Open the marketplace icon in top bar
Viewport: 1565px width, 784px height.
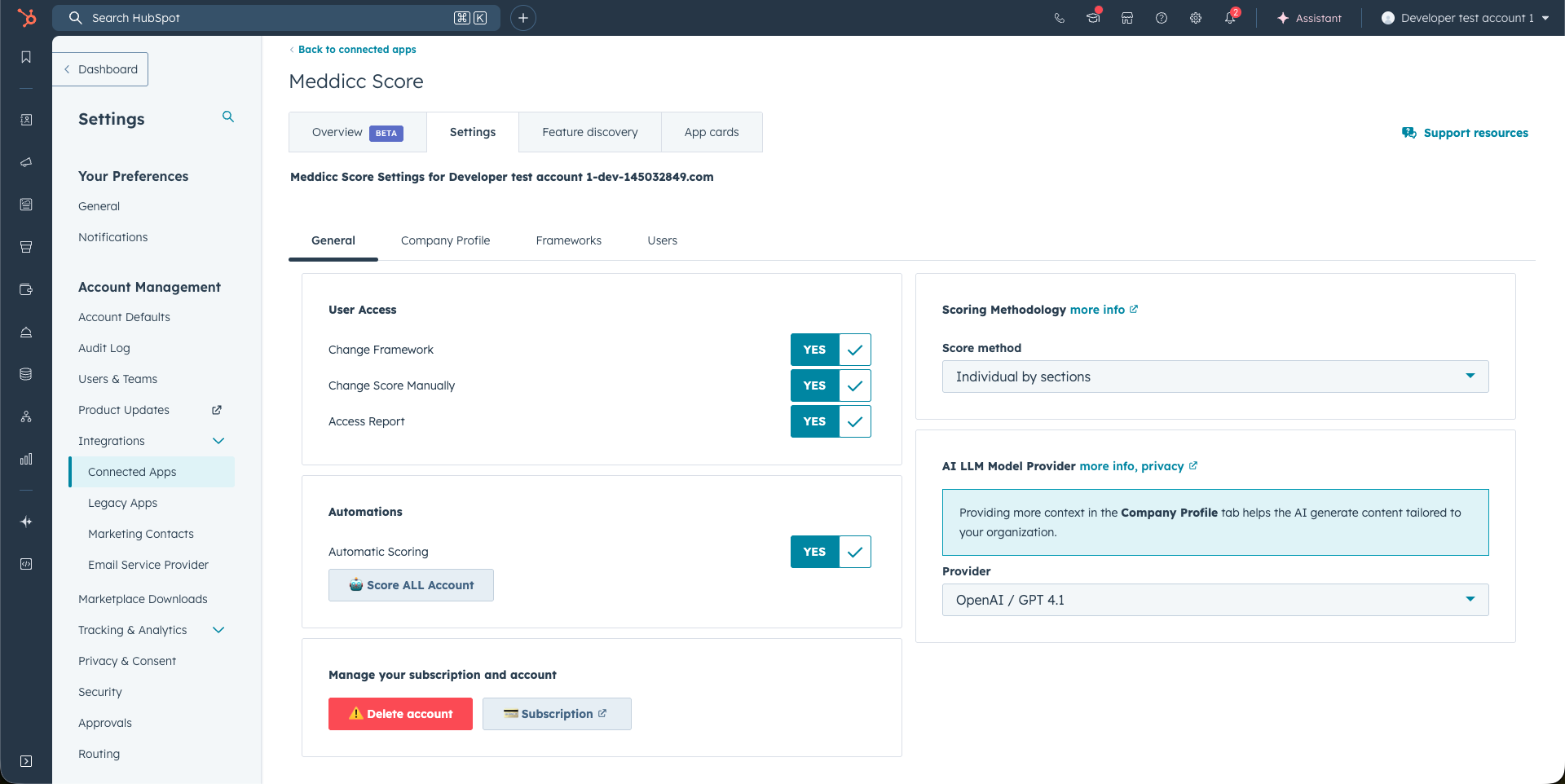[1126, 18]
